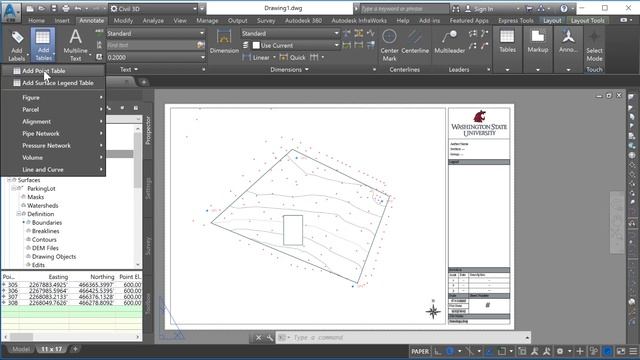Select the 11 x 17 layout tab

pyautogui.click(x=51, y=349)
